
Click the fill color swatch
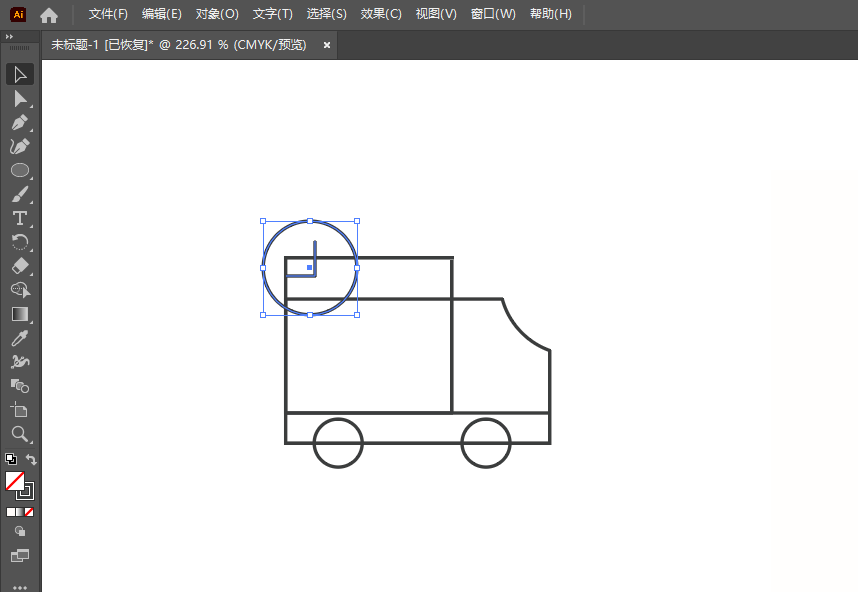(14, 481)
